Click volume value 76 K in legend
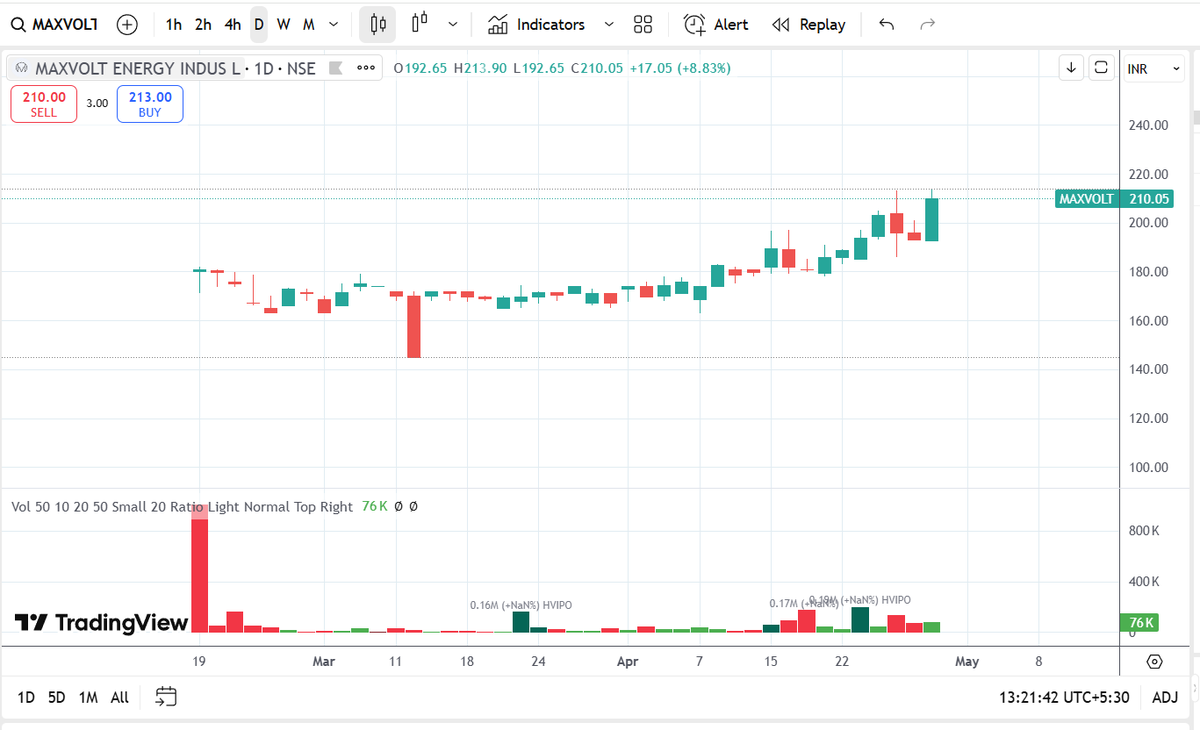 click(x=374, y=507)
